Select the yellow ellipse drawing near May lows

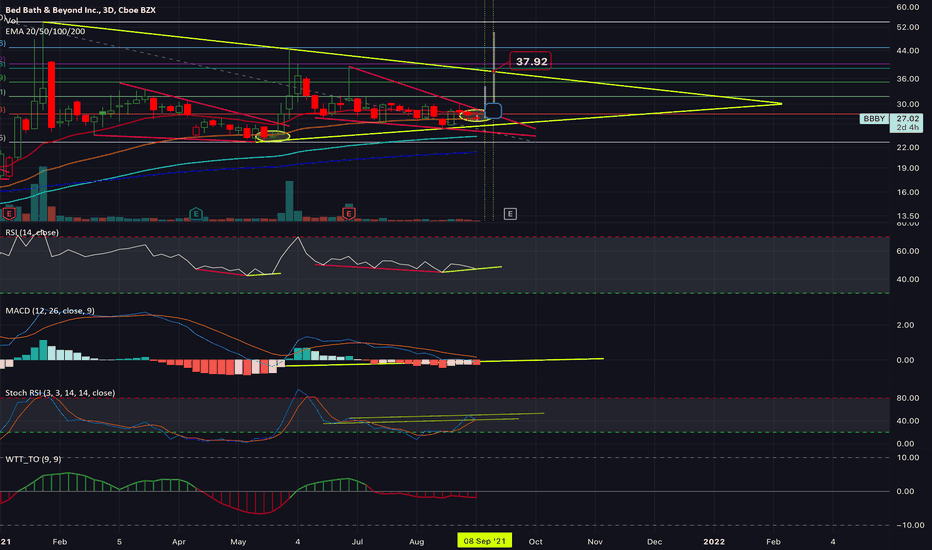273,136
